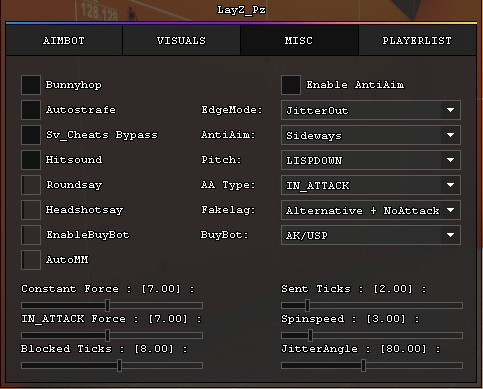
Task: Check the Headshotsay option
Action: click(x=31, y=210)
